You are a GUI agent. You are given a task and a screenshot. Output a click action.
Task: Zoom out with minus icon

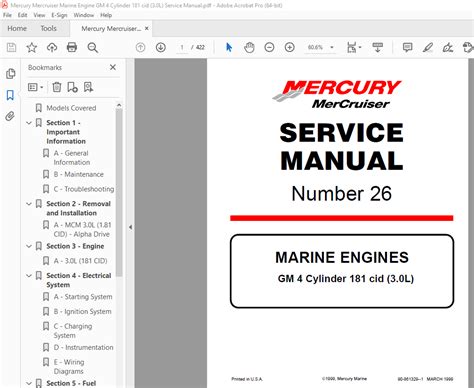click(x=269, y=47)
